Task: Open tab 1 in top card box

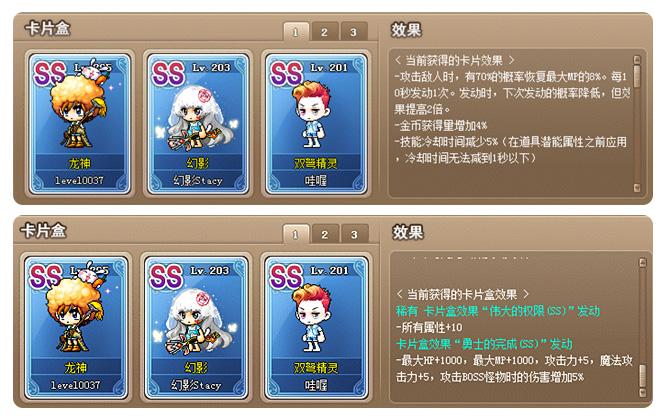Action: [296, 32]
